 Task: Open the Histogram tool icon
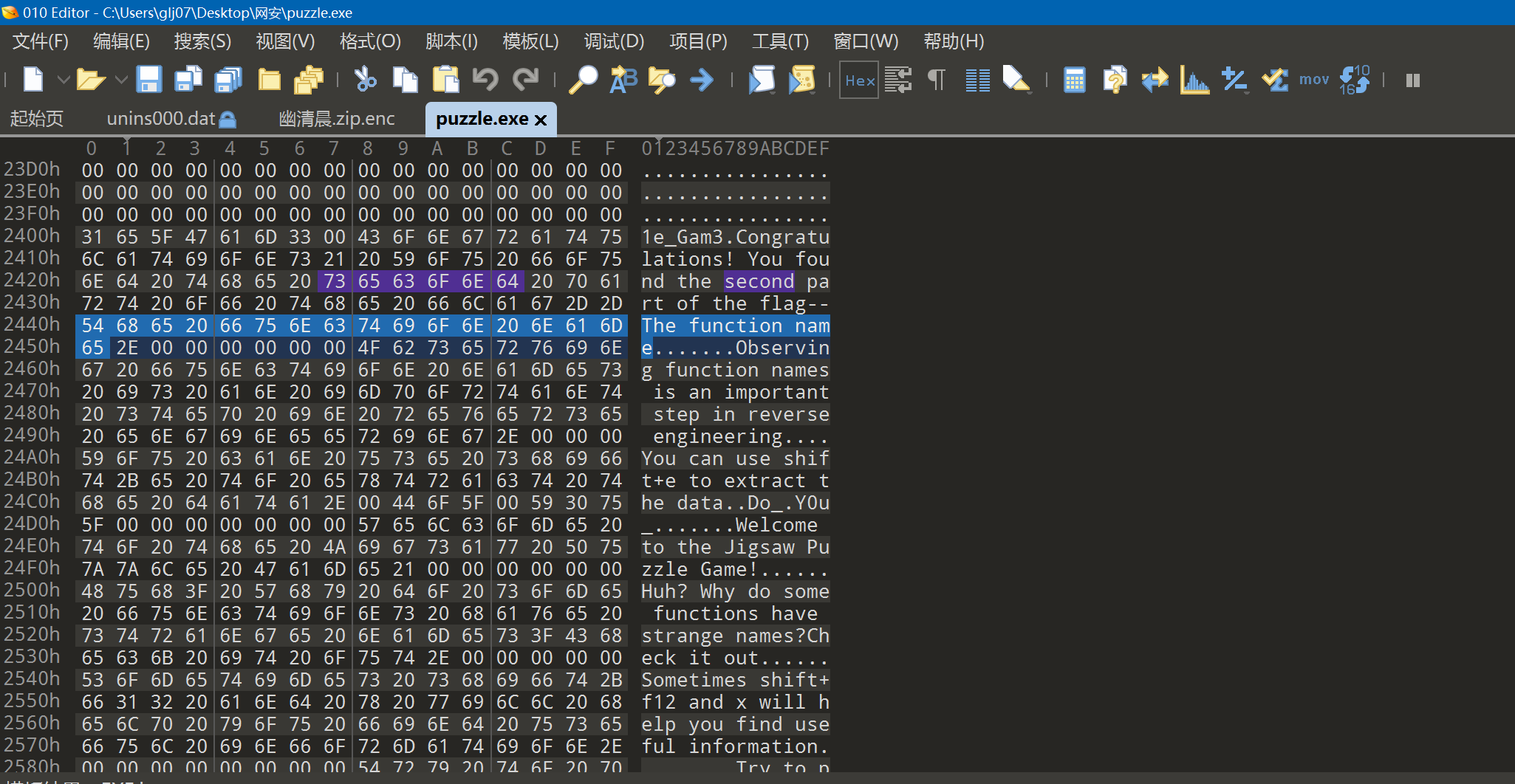point(1194,80)
